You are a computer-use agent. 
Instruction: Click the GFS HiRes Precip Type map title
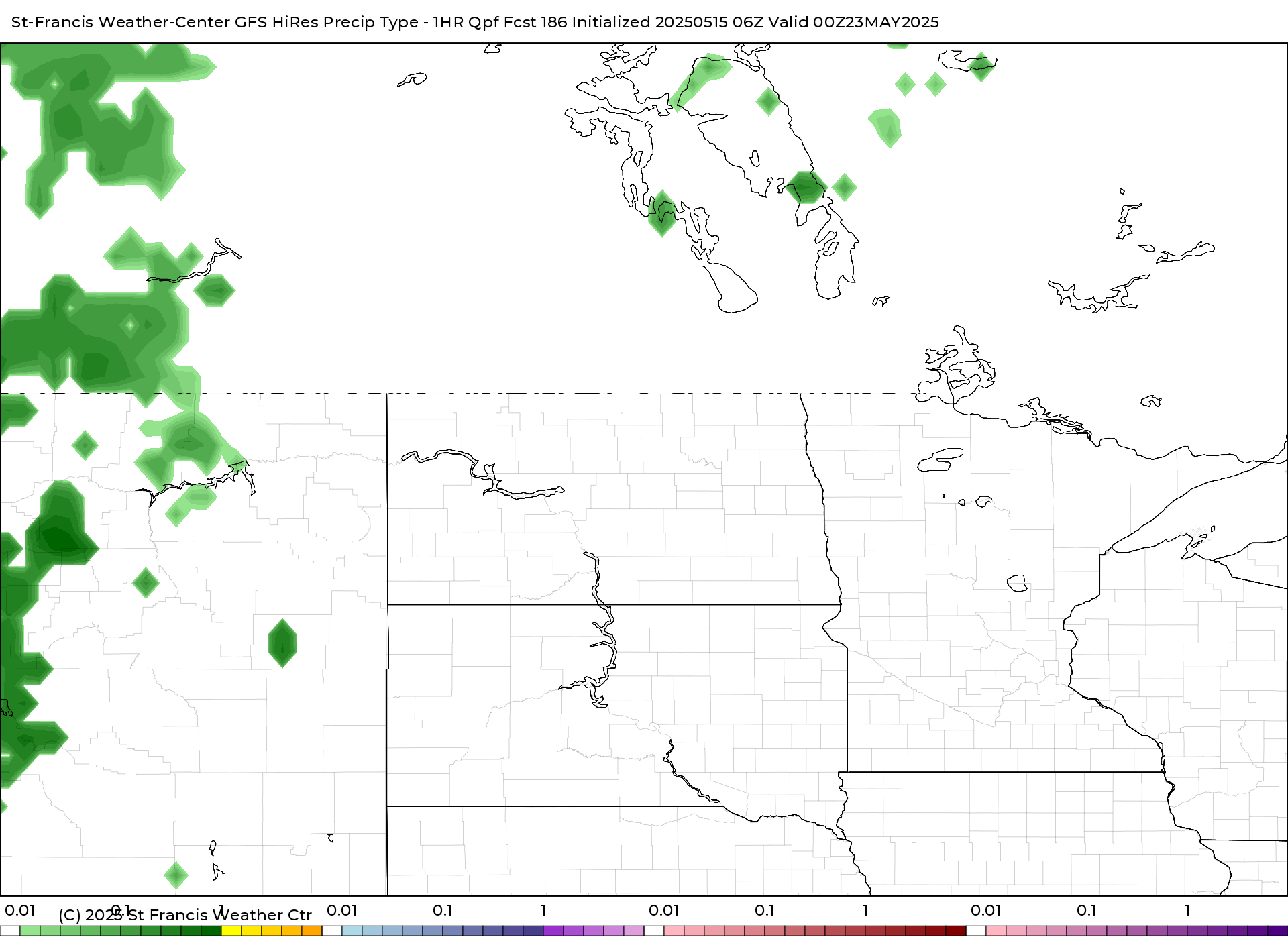pyautogui.click(x=475, y=22)
